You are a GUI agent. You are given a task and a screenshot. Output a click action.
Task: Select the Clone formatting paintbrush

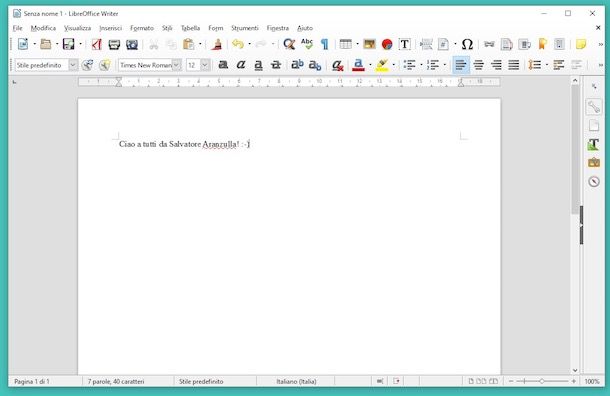coord(217,44)
